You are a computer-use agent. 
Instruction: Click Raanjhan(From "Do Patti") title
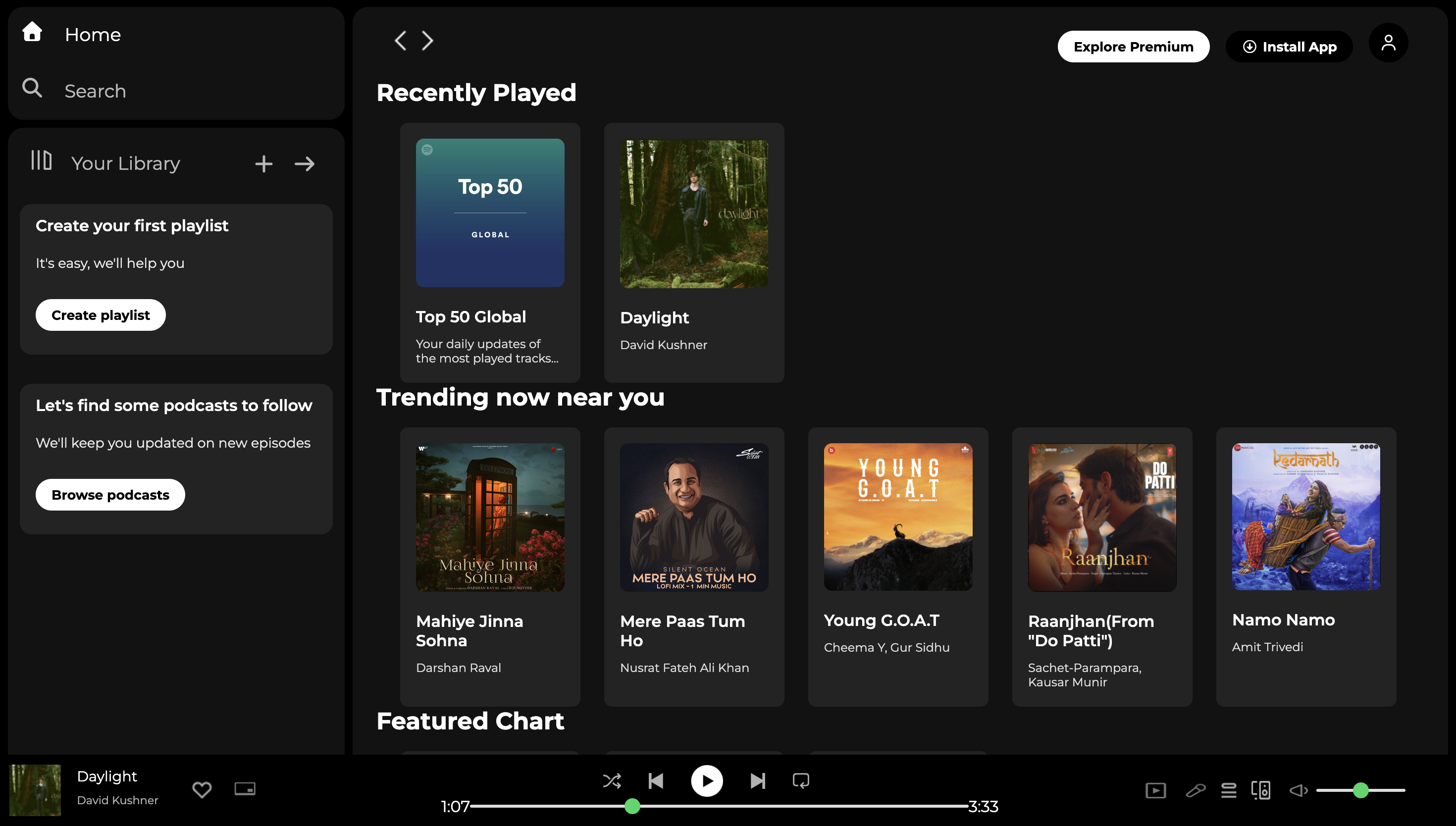pyautogui.click(x=1091, y=631)
